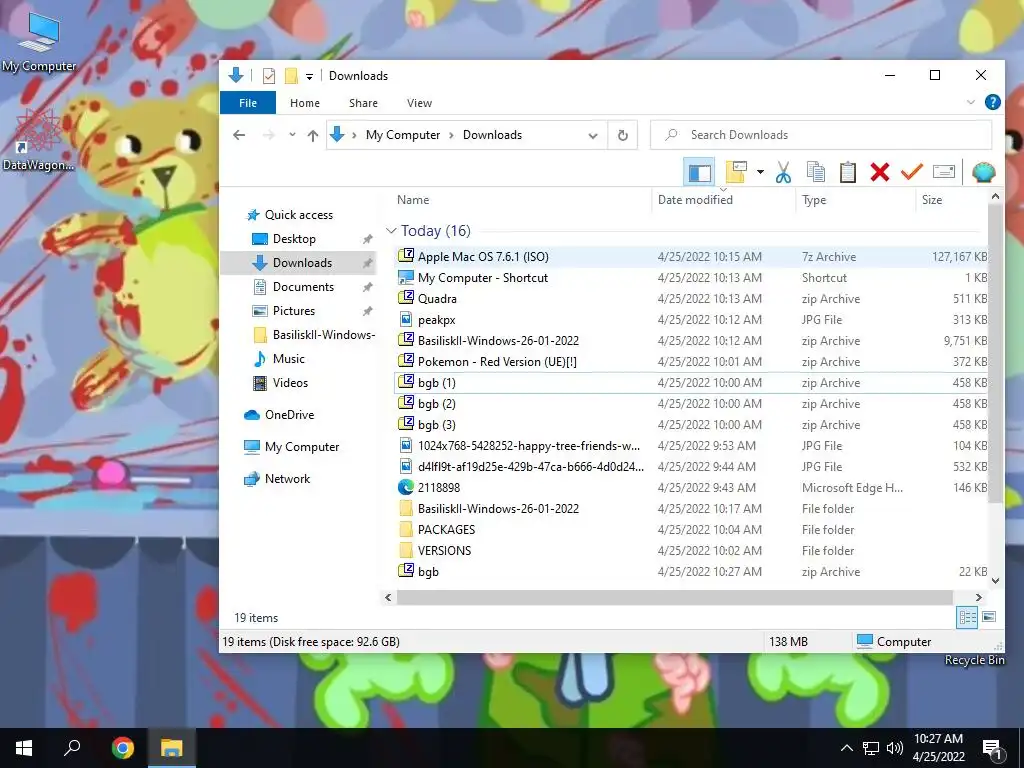Open the volume control in system tray
1024x768 pixels.
pos(895,748)
